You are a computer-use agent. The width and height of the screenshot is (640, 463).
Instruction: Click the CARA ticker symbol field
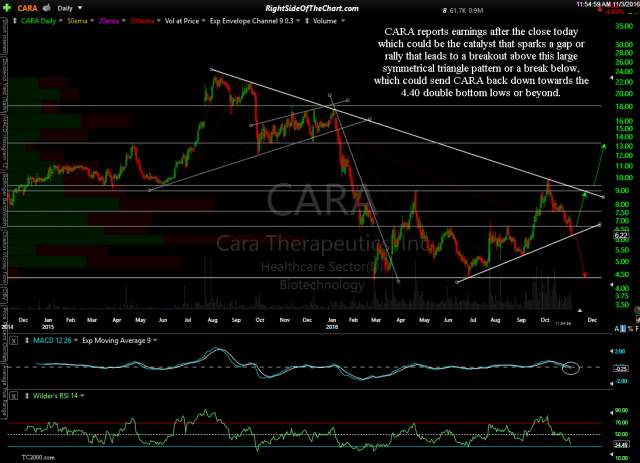[27, 8]
